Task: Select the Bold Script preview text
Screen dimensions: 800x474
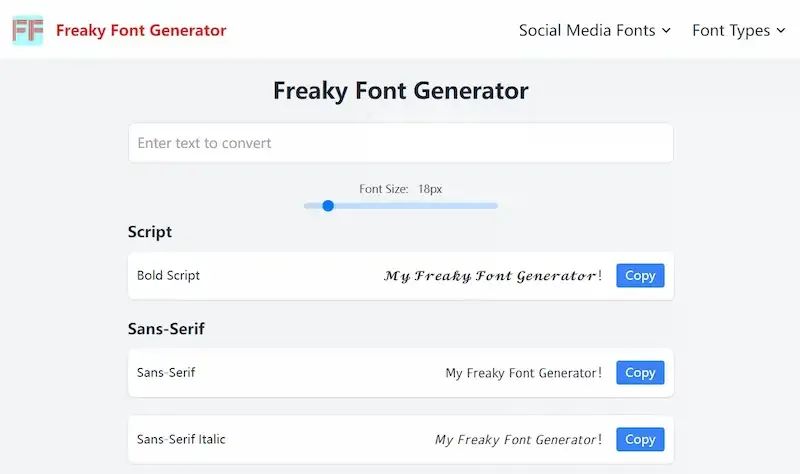Action: [493, 276]
